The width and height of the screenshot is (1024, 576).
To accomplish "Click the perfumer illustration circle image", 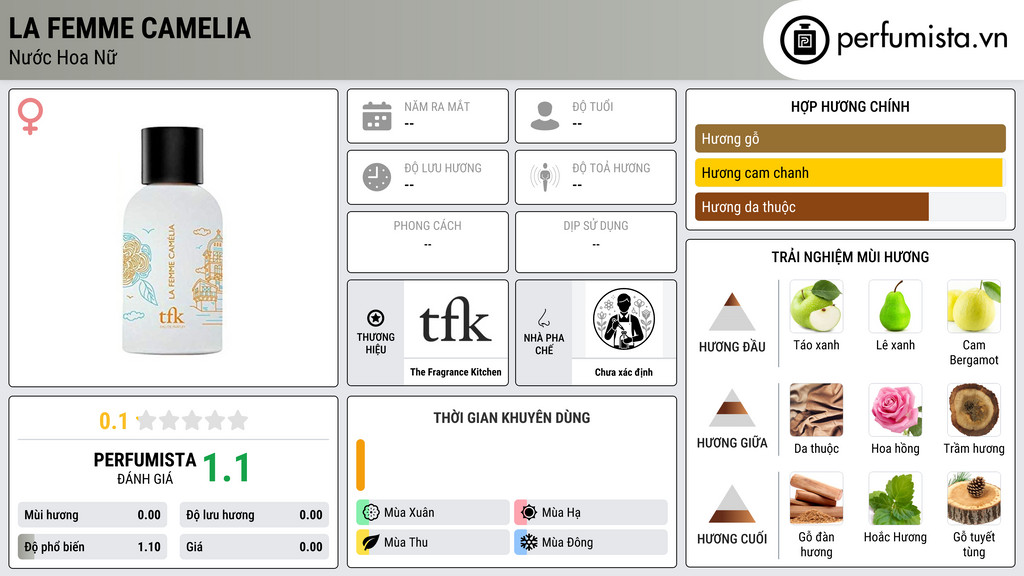I will [624, 319].
